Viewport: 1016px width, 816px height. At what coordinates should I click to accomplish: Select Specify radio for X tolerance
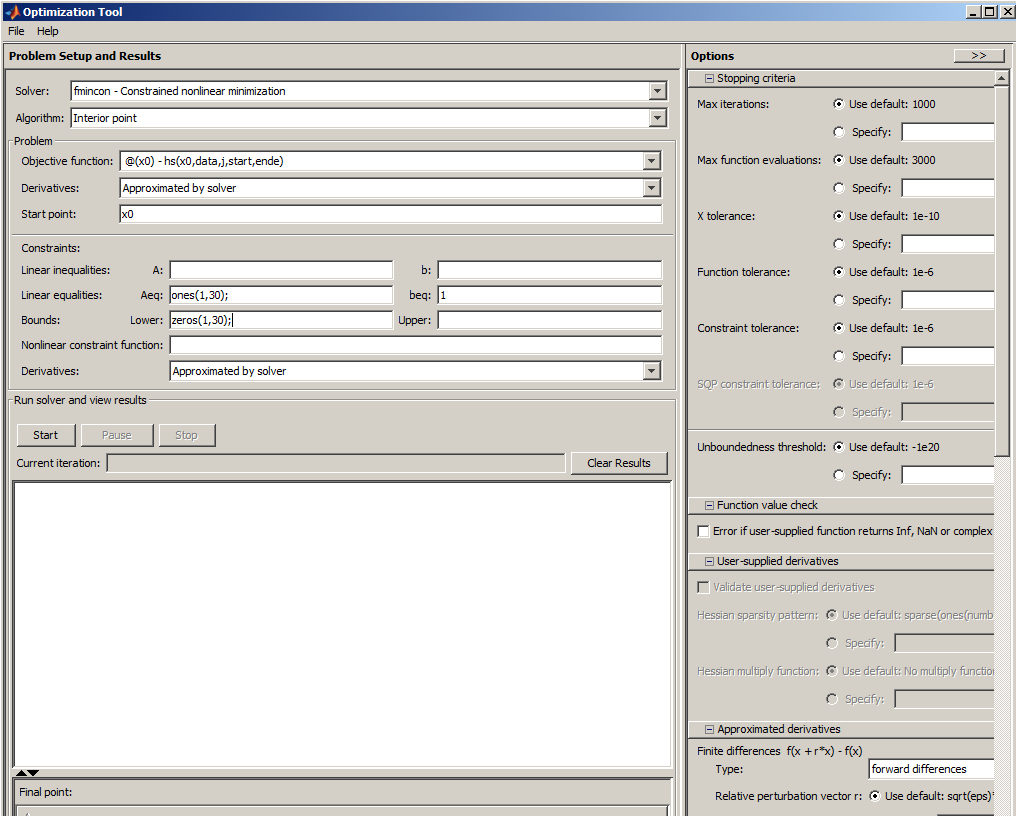[x=838, y=244]
